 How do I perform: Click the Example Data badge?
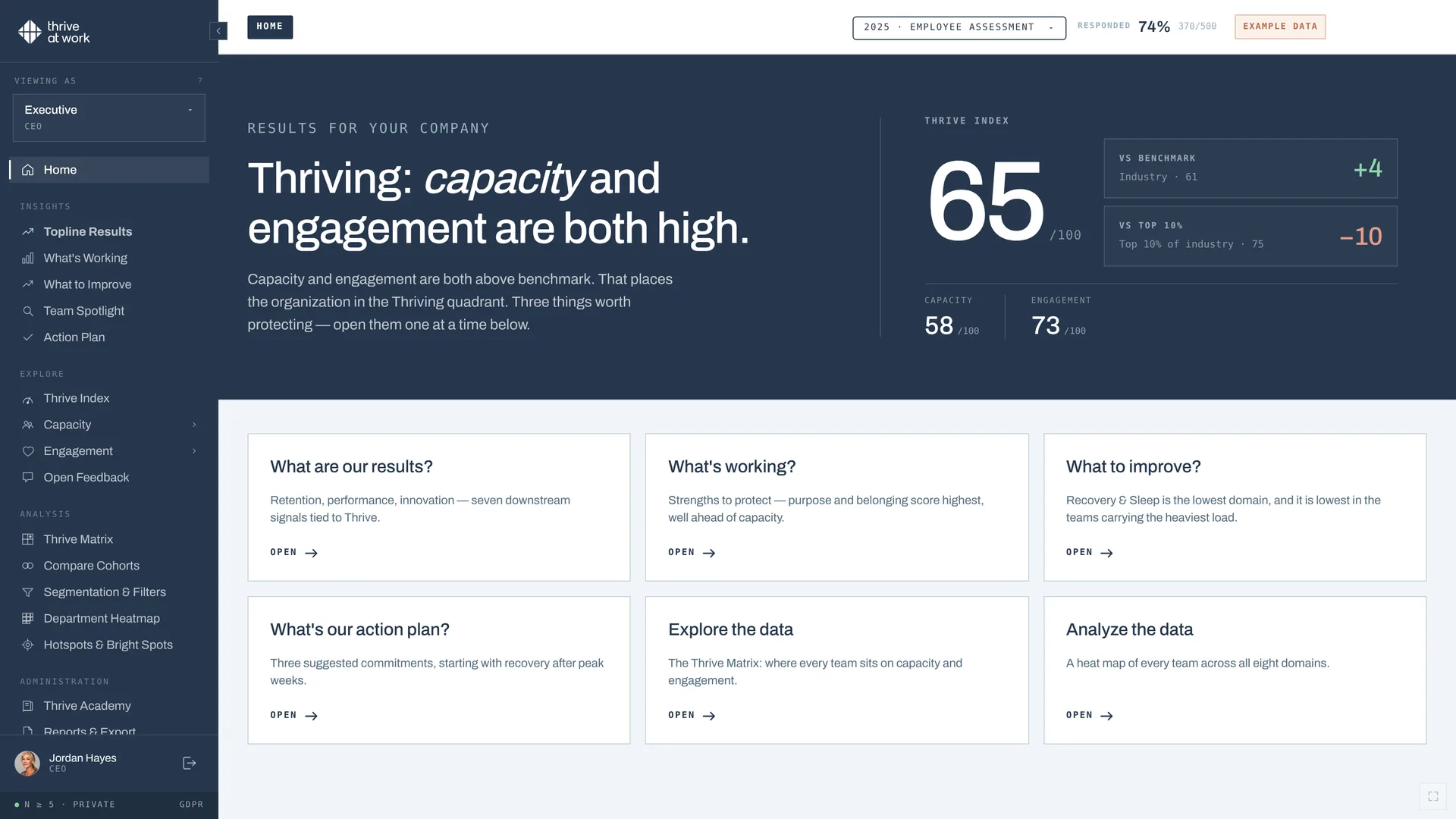coord(1280,27)
